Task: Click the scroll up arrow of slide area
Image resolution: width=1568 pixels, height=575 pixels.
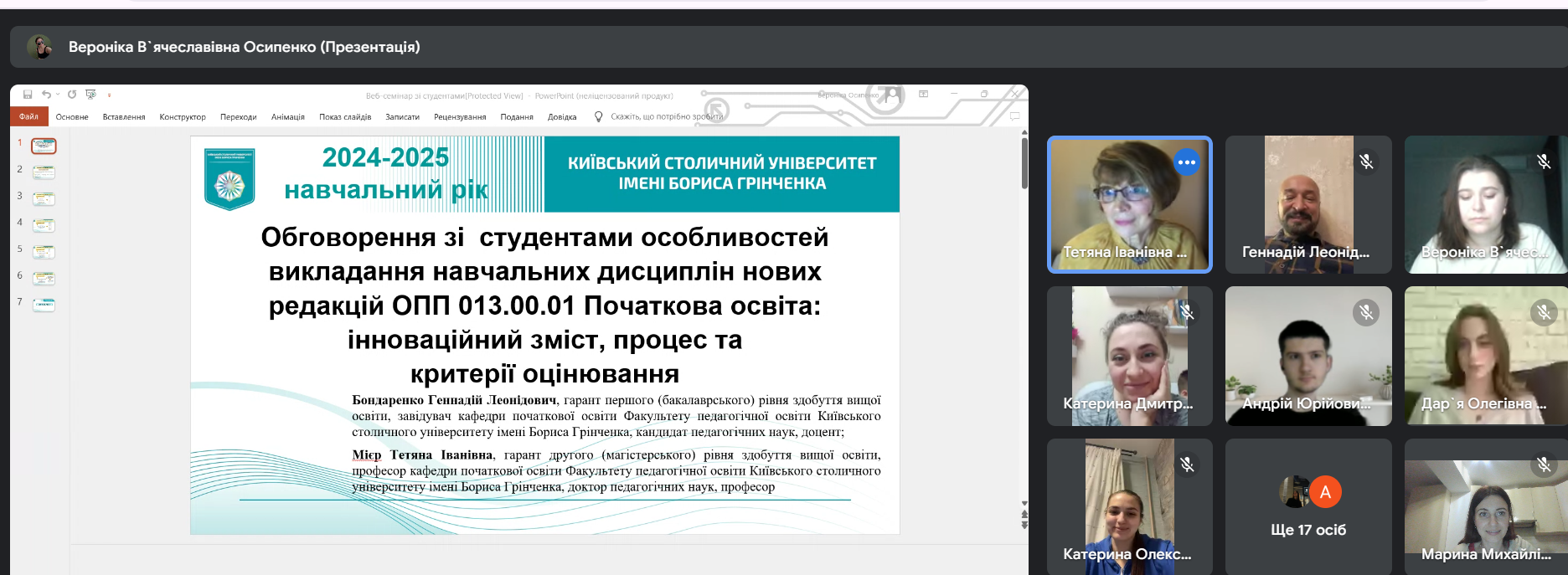Action: 1024,132
